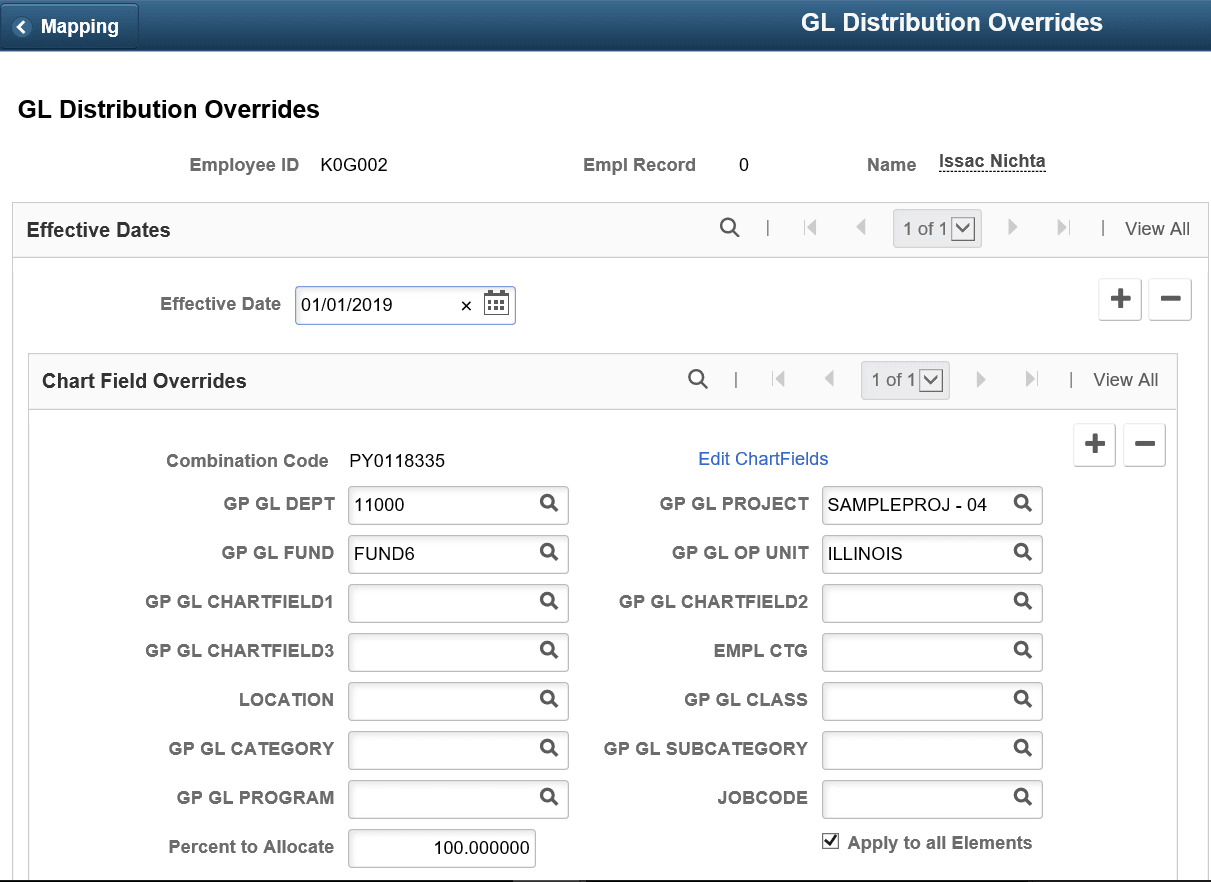Open the lookup for GP GL CLASS
The image size is (1211, 882).
tap(1022, 701)
